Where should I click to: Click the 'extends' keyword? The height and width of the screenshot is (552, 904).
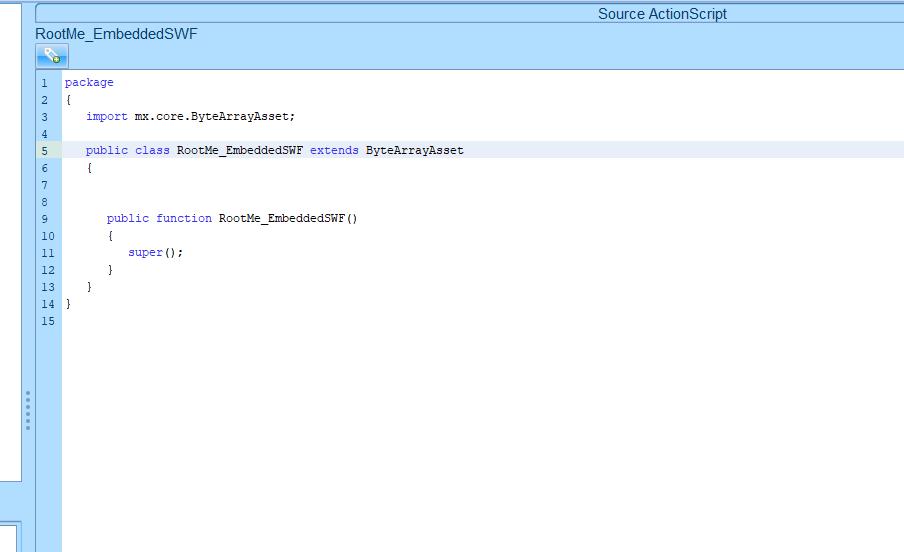point(334,151)
